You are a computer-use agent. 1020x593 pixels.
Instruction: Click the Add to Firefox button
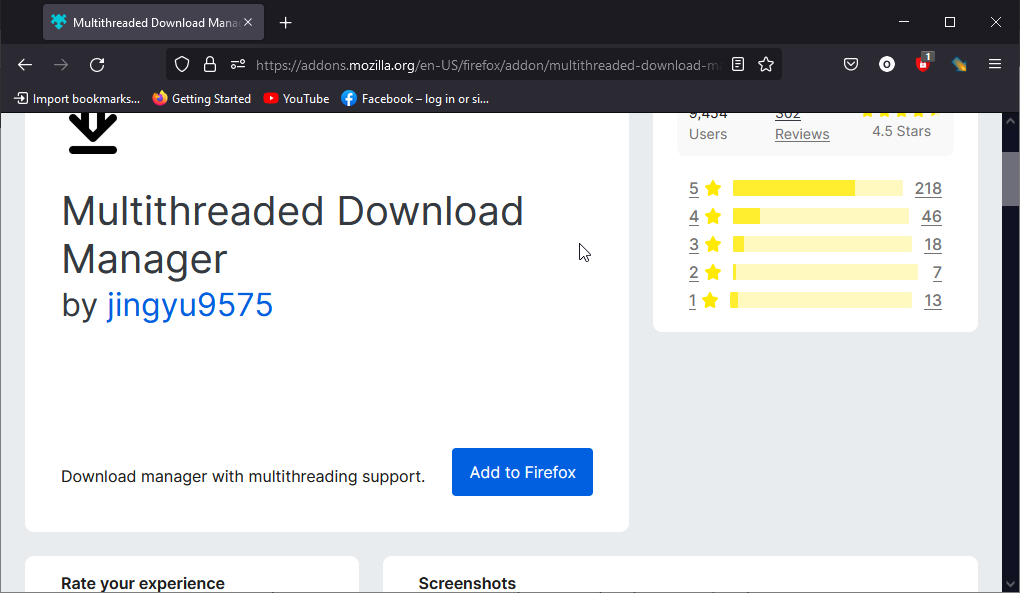[x=522, y=472]
